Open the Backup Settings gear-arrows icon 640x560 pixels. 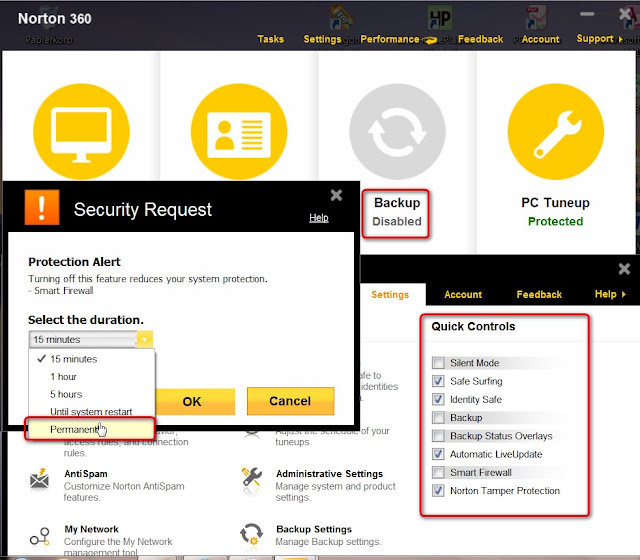coord(251,534)
